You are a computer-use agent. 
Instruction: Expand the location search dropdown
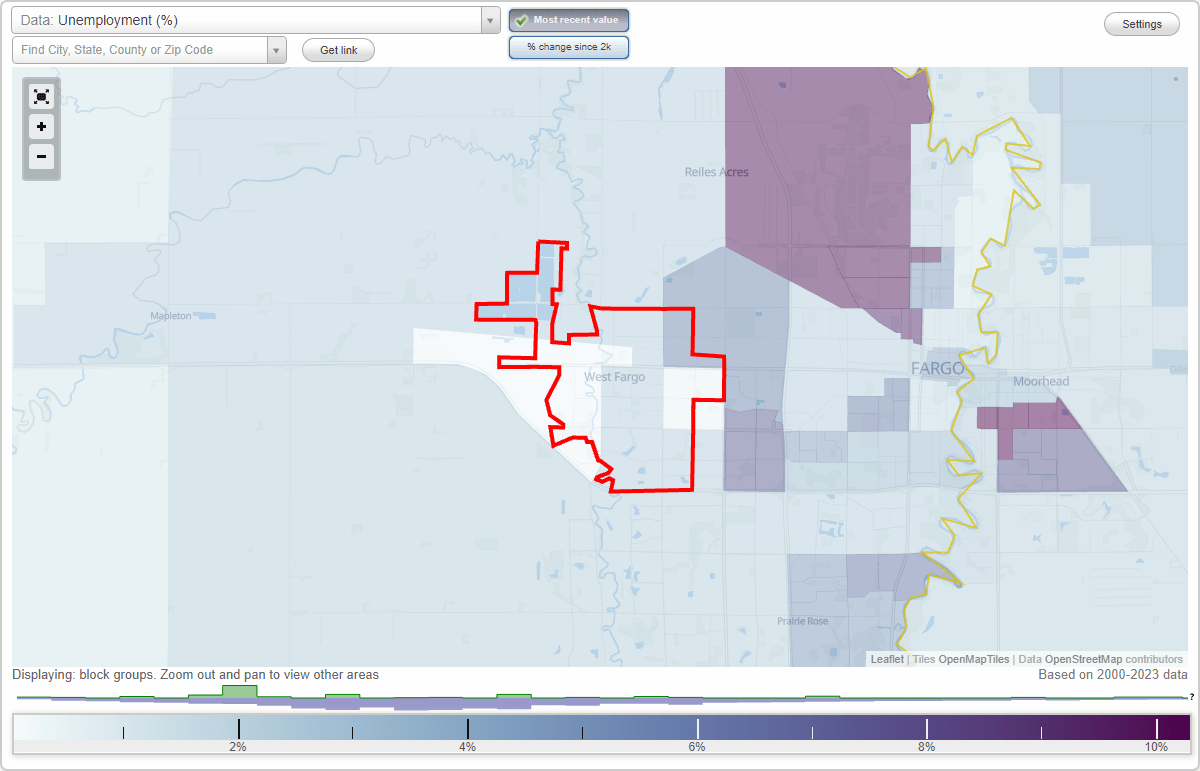coord(277,49)
